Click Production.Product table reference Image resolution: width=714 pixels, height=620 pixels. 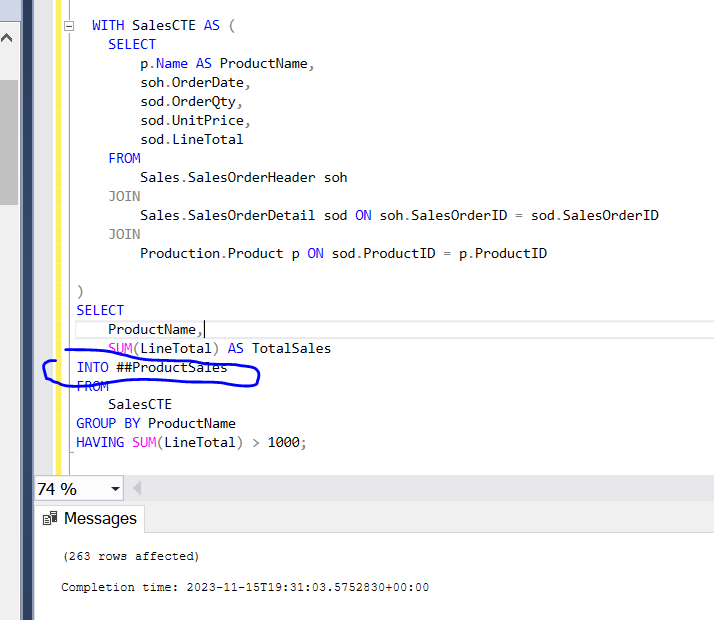(x=211, y=253)
